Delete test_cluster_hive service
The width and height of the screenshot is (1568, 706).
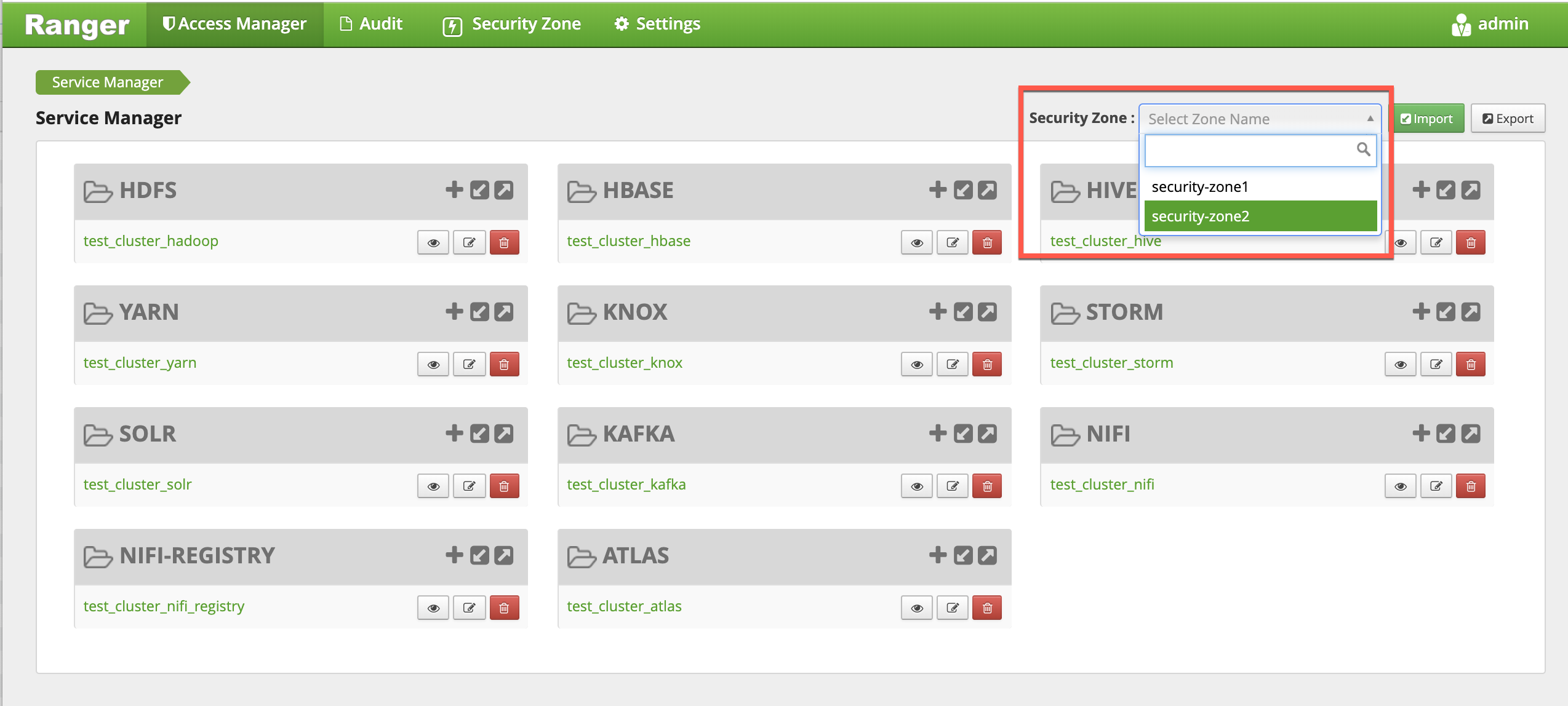click(1471, 242)
